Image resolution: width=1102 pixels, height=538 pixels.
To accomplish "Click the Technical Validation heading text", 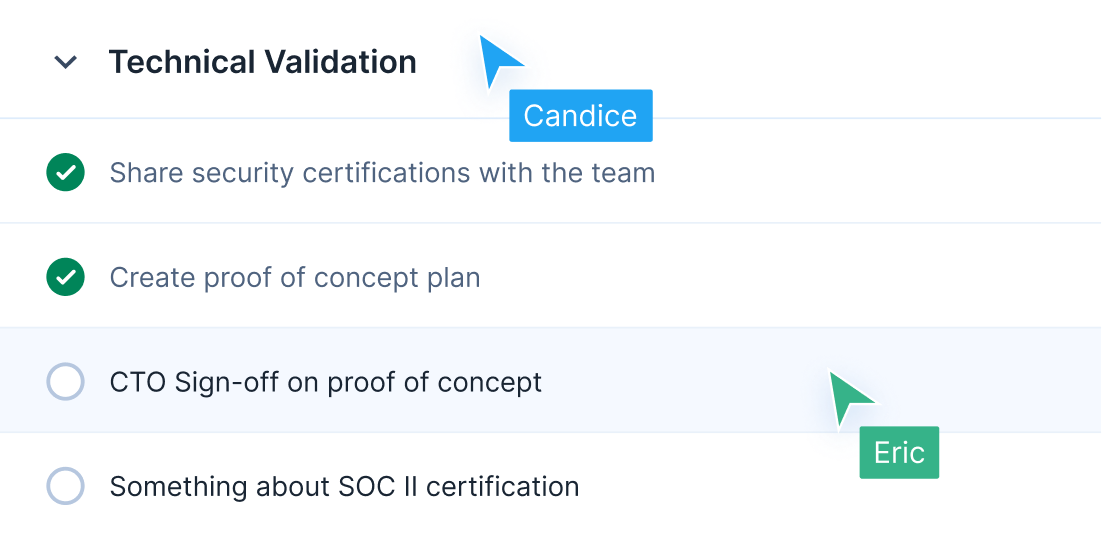I will pyautogui.click(x=262, y=62).
